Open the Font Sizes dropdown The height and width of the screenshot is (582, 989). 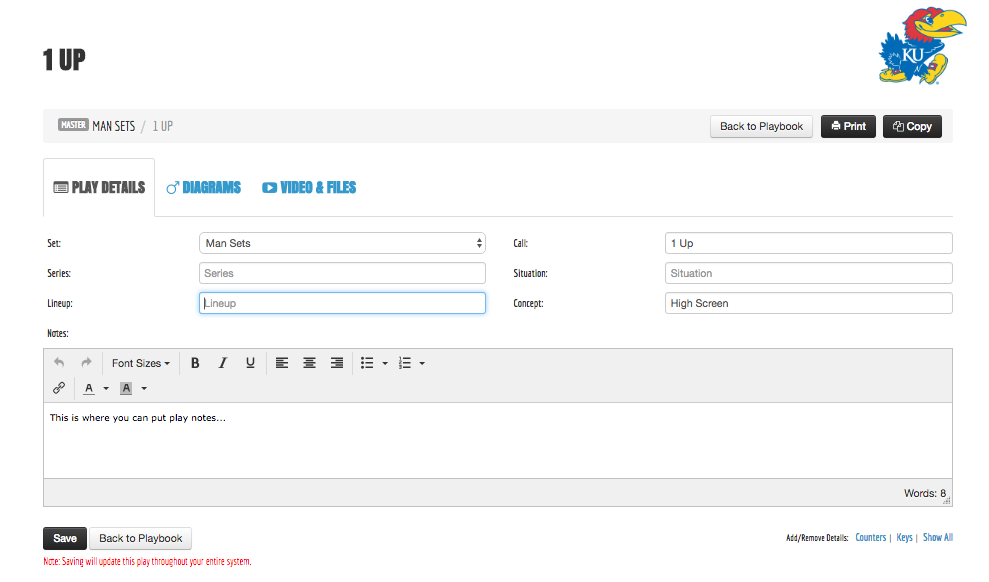point(140,363)
